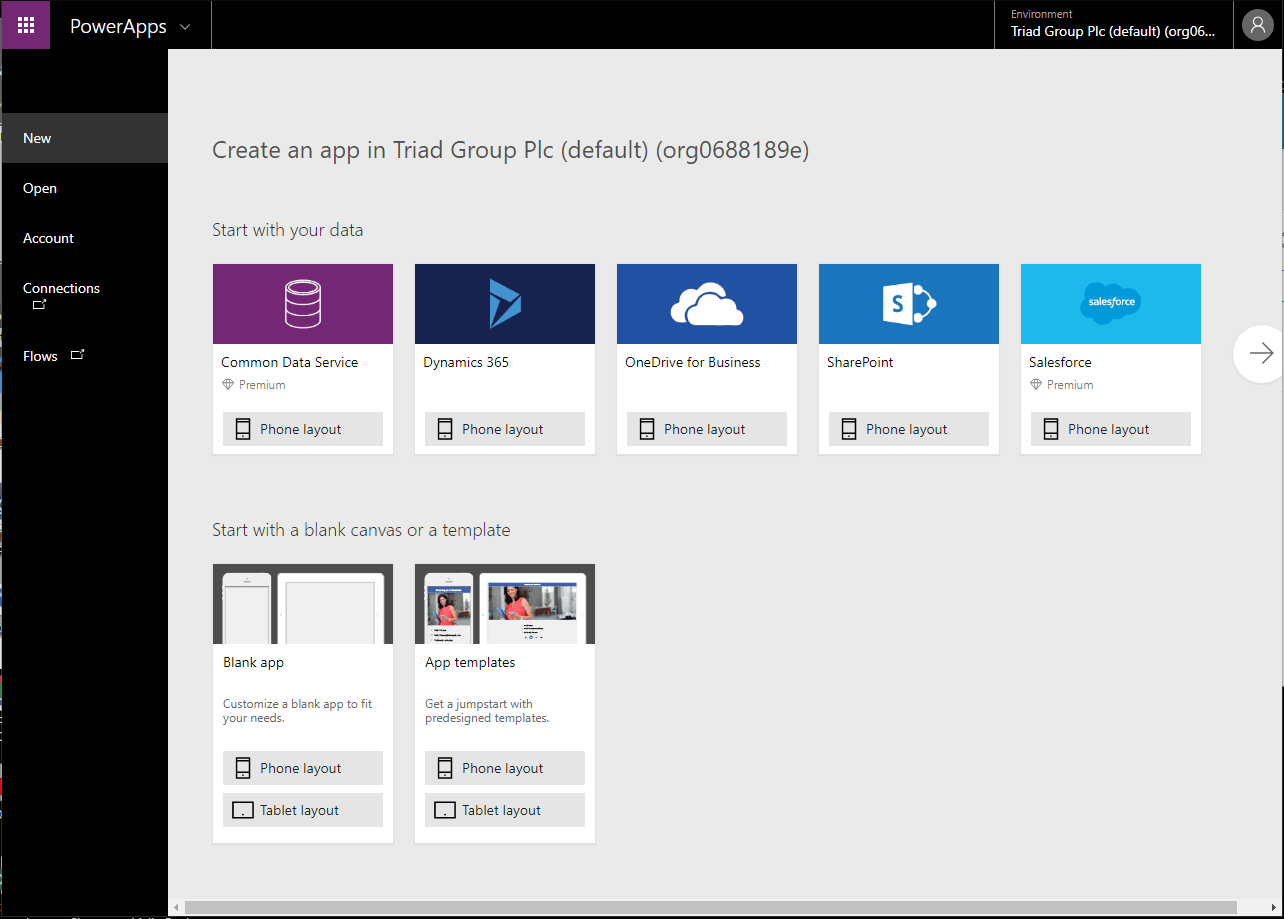
Task: Select the SharePoint logo tile
Action: pos(909,304)
